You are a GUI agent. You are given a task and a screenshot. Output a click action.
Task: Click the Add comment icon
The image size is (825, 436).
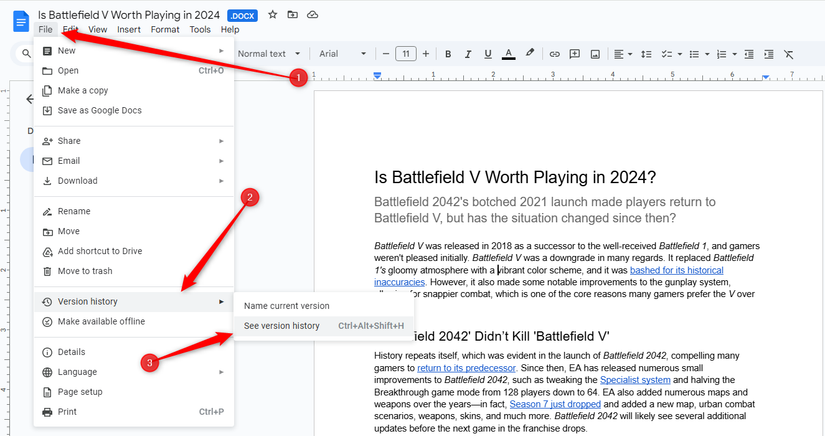(575, 54)
